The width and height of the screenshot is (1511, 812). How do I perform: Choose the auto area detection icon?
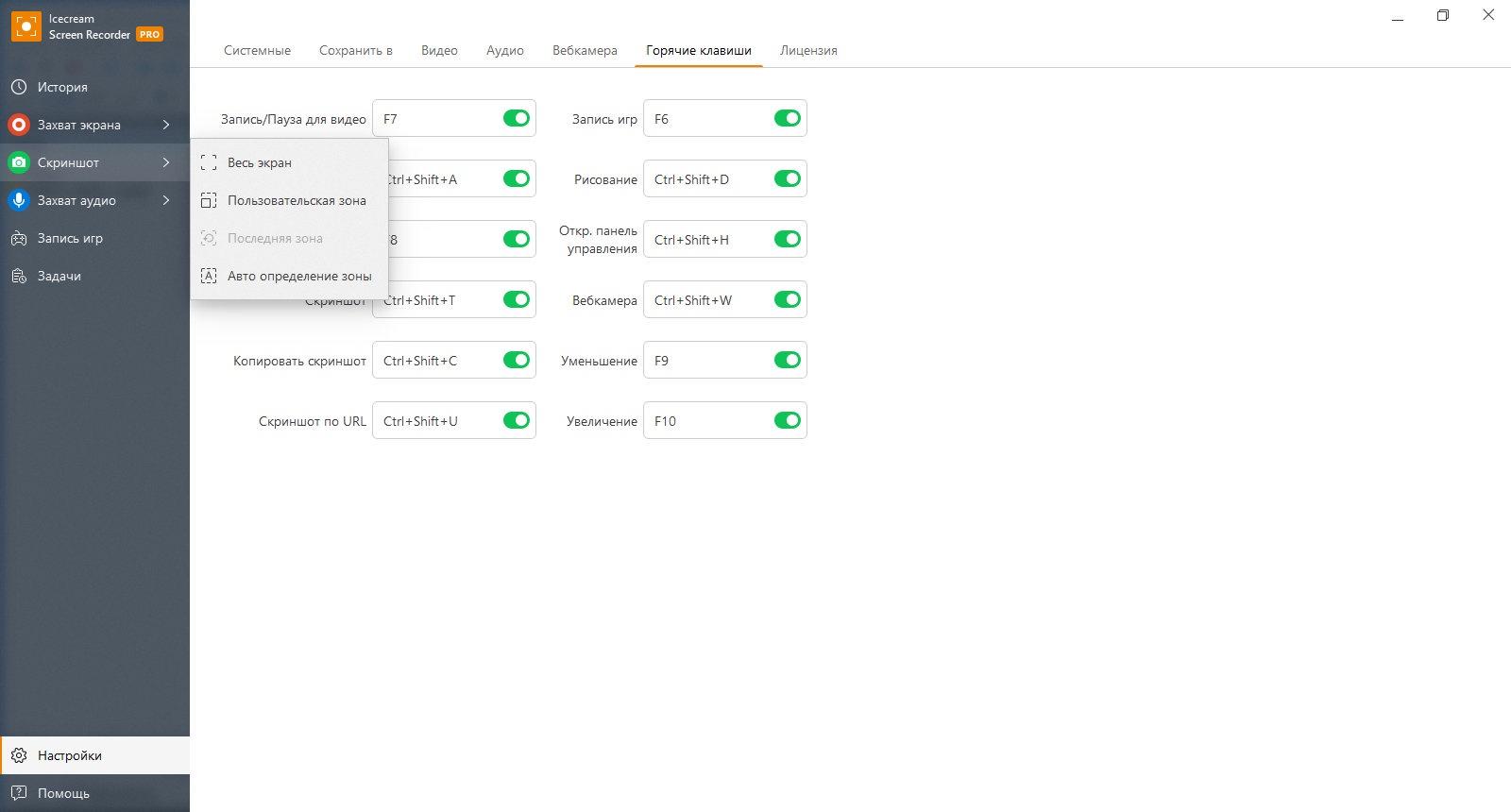209,276
